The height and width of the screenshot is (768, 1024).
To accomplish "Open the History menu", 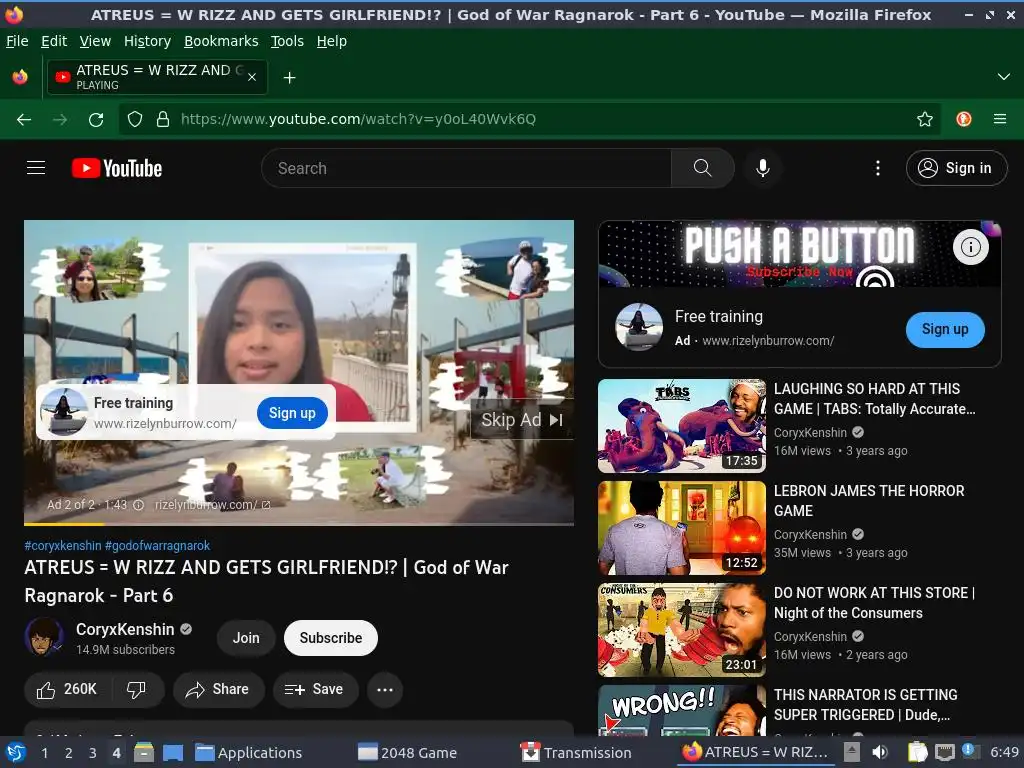I will coord(147,41).
